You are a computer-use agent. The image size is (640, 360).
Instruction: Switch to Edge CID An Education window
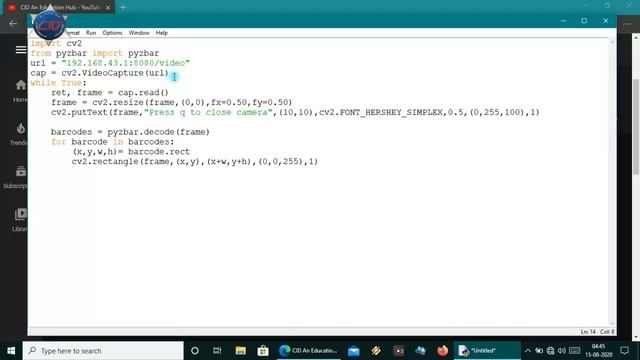click(309, 351)
